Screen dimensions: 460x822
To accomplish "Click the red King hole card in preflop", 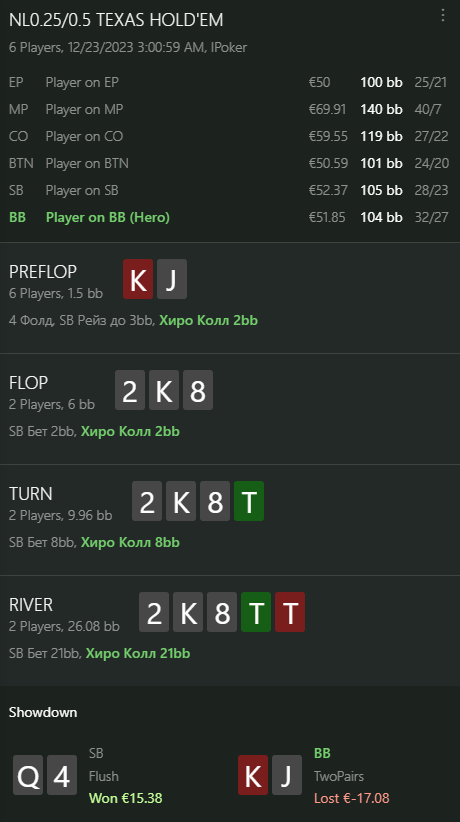I will 138,279.
